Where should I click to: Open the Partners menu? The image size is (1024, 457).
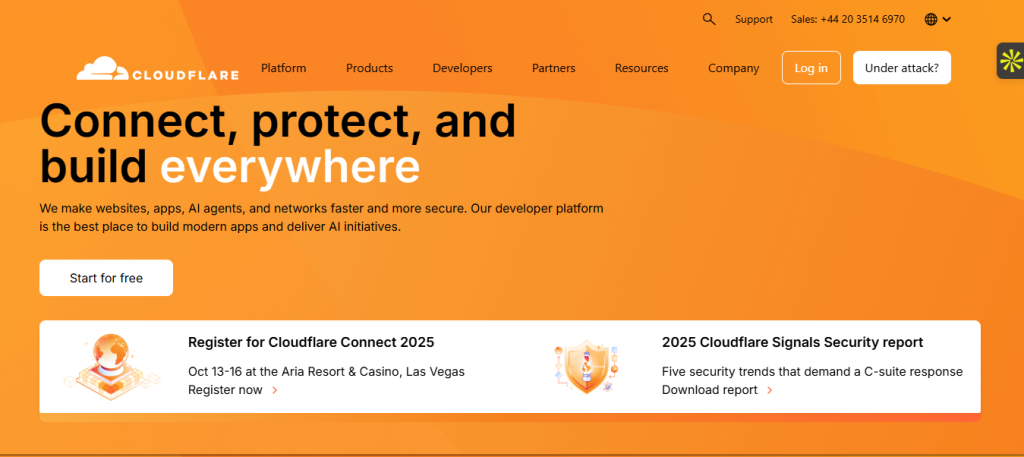(554, 68)
